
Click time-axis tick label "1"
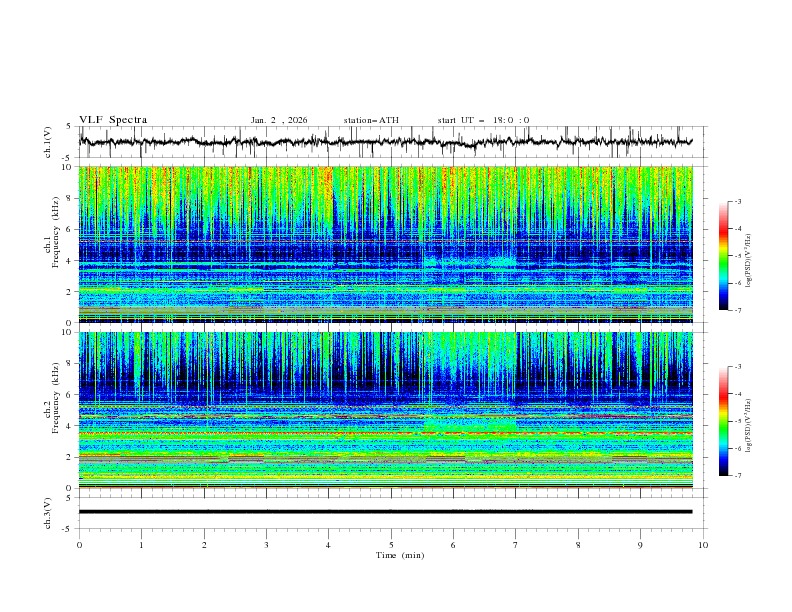pos(141,545)
